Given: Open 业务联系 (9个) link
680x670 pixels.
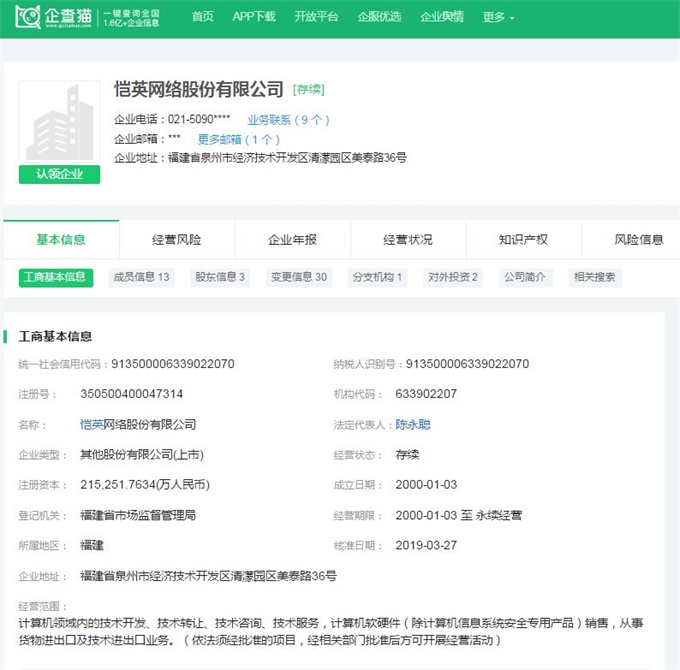Looking at the screenshot, I should click(x=288, y=120).
